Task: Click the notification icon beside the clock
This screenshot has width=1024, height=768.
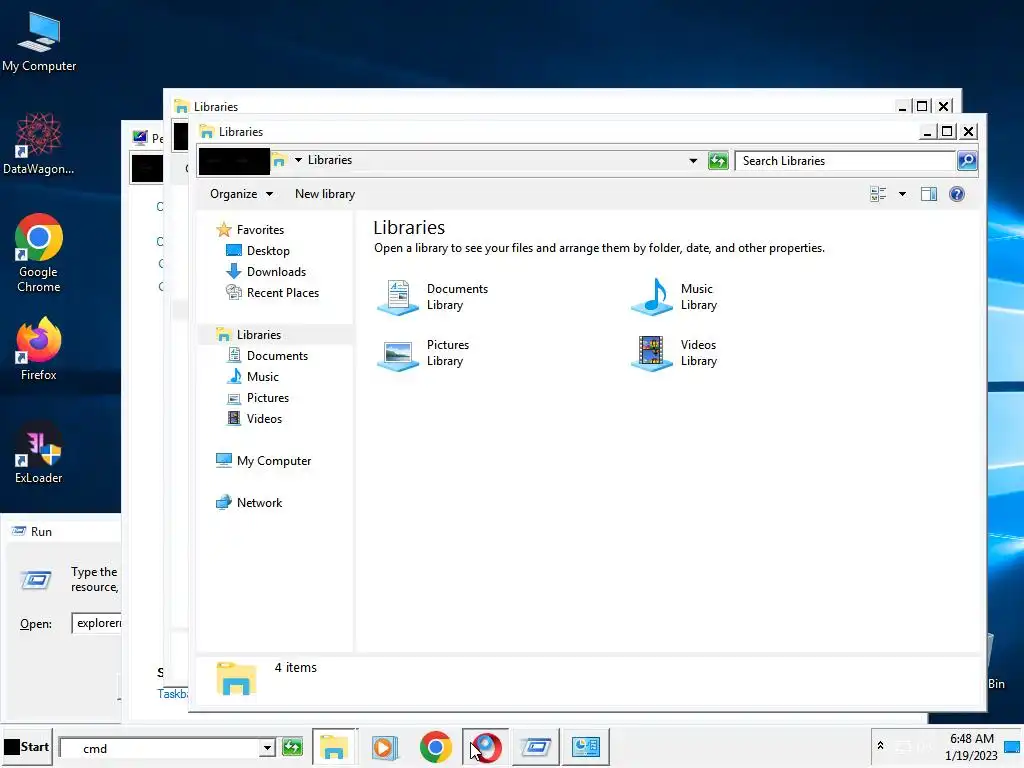Action: coord(1012,747)
